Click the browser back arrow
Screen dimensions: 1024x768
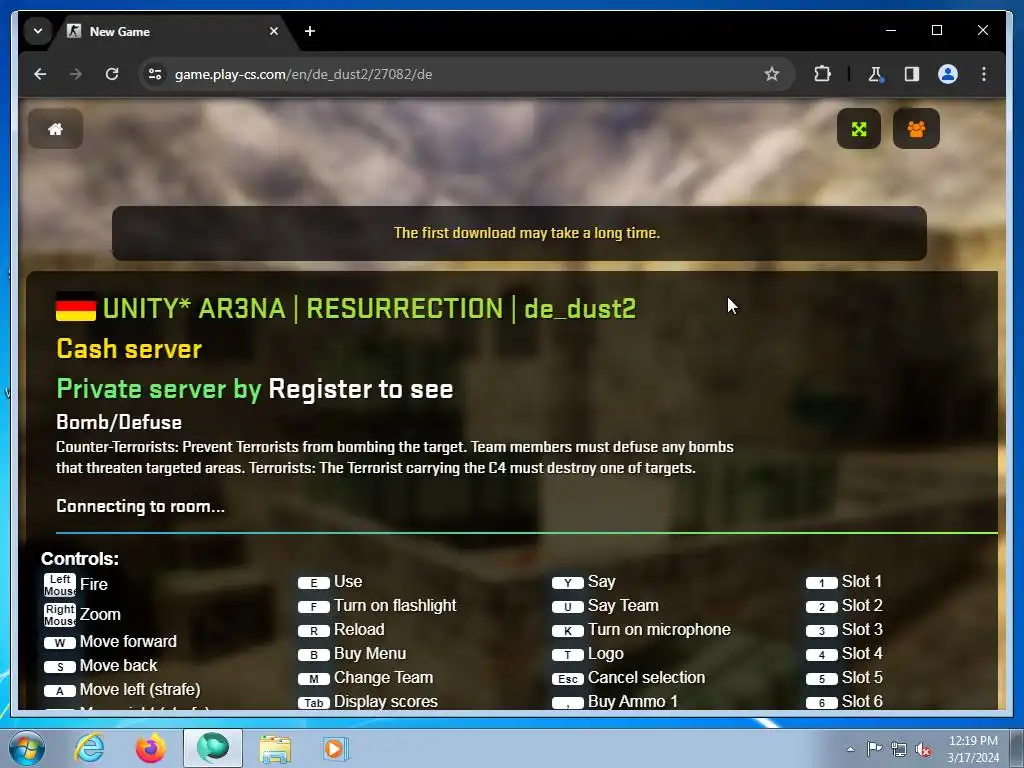coord(40,74)
